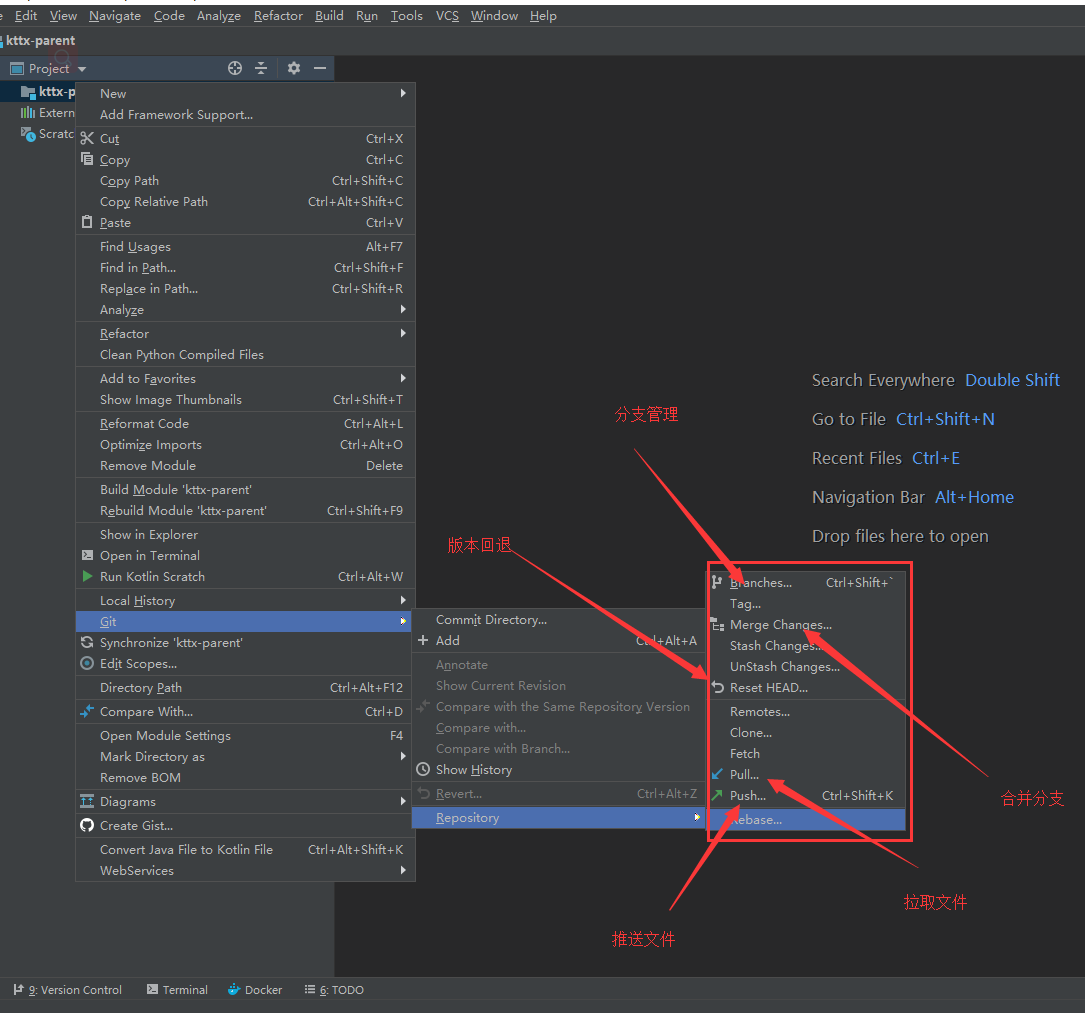The image size is (1085, 1013).
Task: Expand the WebServices submenu
Action: [x=403, y=870]
